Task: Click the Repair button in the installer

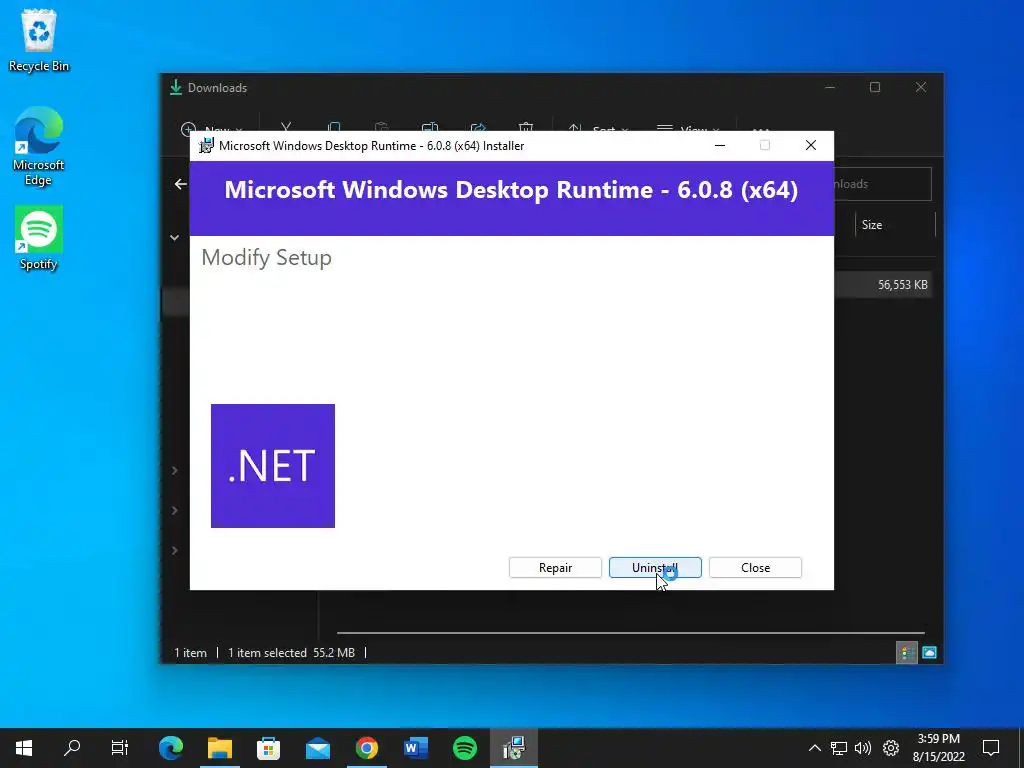Action: point(555,568)
